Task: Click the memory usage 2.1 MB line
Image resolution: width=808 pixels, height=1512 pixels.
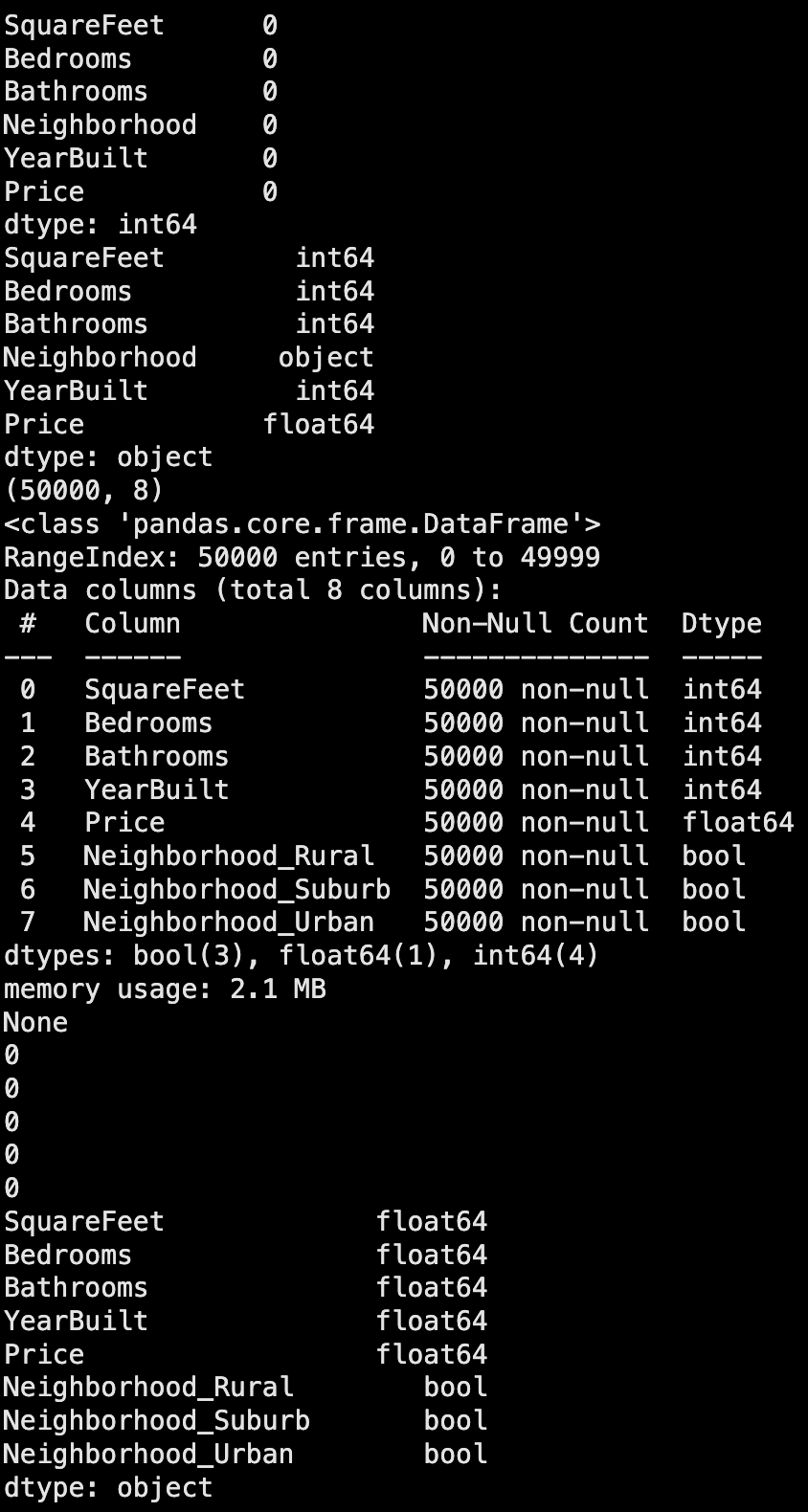Action: pos(165,989)
